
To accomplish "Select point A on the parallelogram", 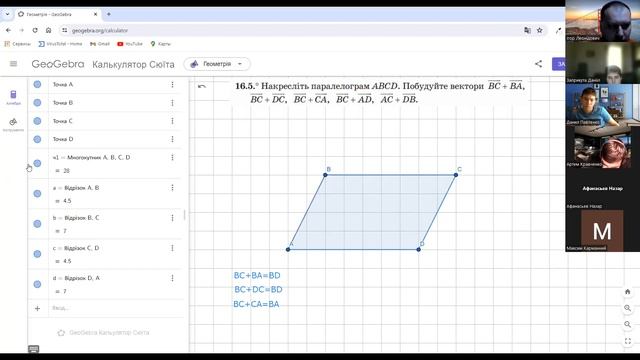I will tap(288, 249).
